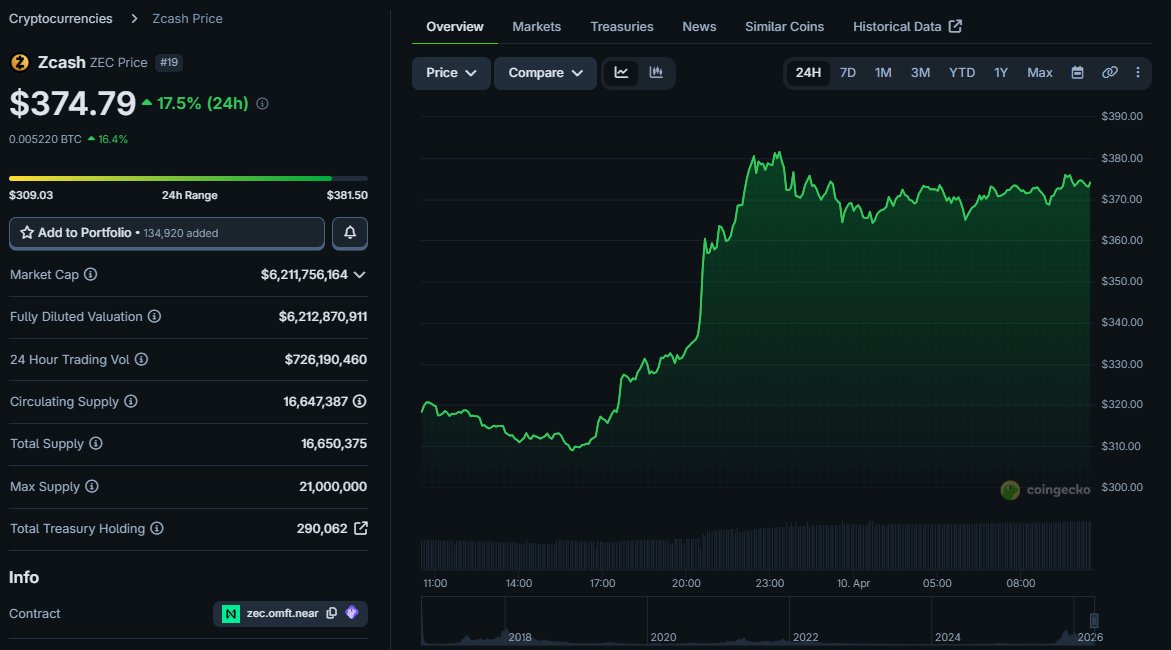The image size is (1171, 650).
Task: Click the price alert bell icon
Action: coord(350,233)
